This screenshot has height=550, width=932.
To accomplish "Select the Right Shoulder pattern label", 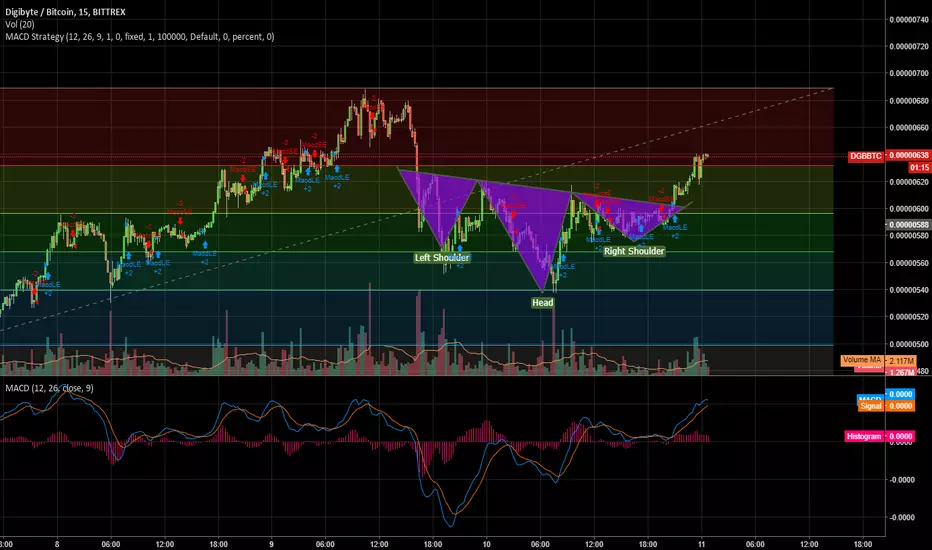I will (x=634, y=251).
